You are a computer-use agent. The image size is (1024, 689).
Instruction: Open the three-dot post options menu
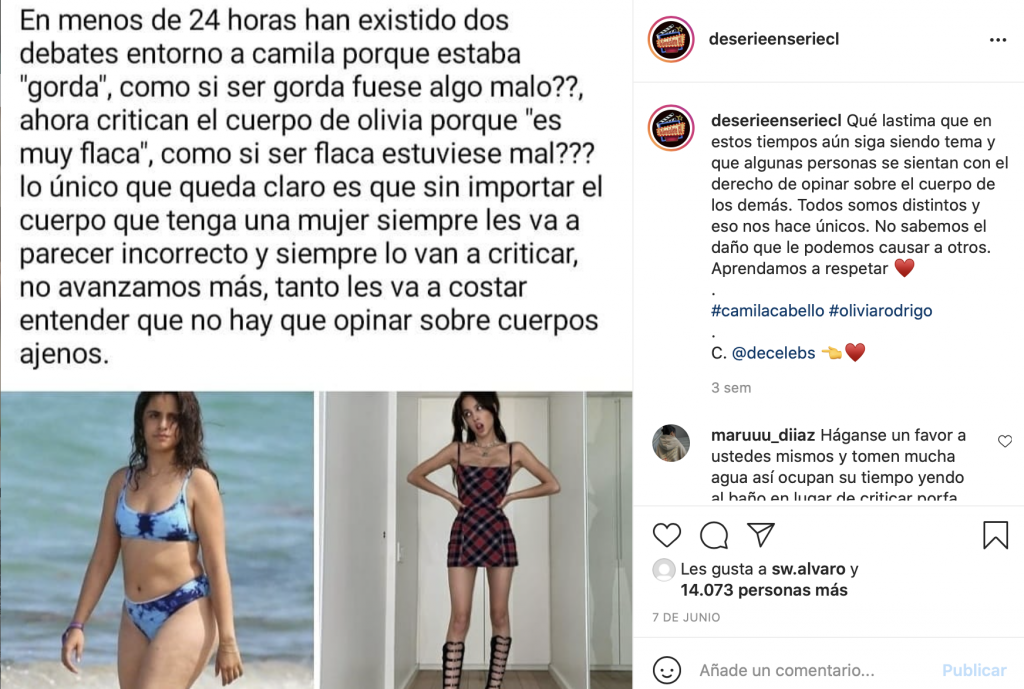pyautogui.click(x=997, y=40)
